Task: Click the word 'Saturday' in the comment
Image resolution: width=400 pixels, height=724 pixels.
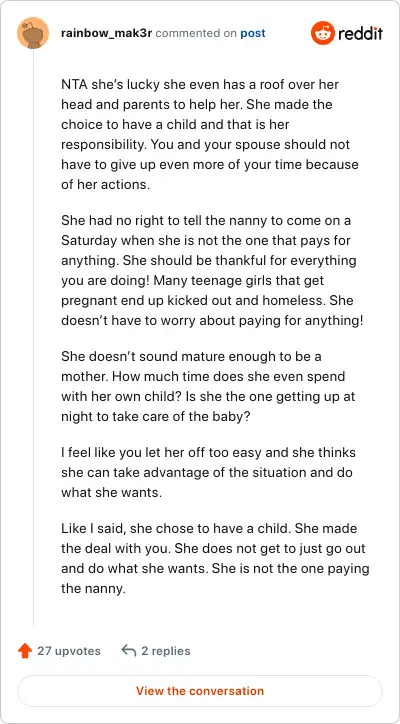Action: (x=89, y=241)
